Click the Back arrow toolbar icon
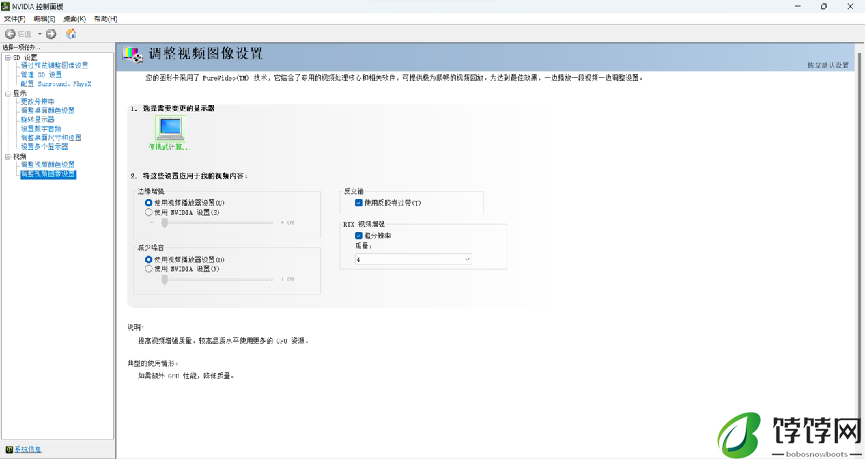The height and width of the screenshot is (459, 865). pyautogui.click(x=10, y=34)
